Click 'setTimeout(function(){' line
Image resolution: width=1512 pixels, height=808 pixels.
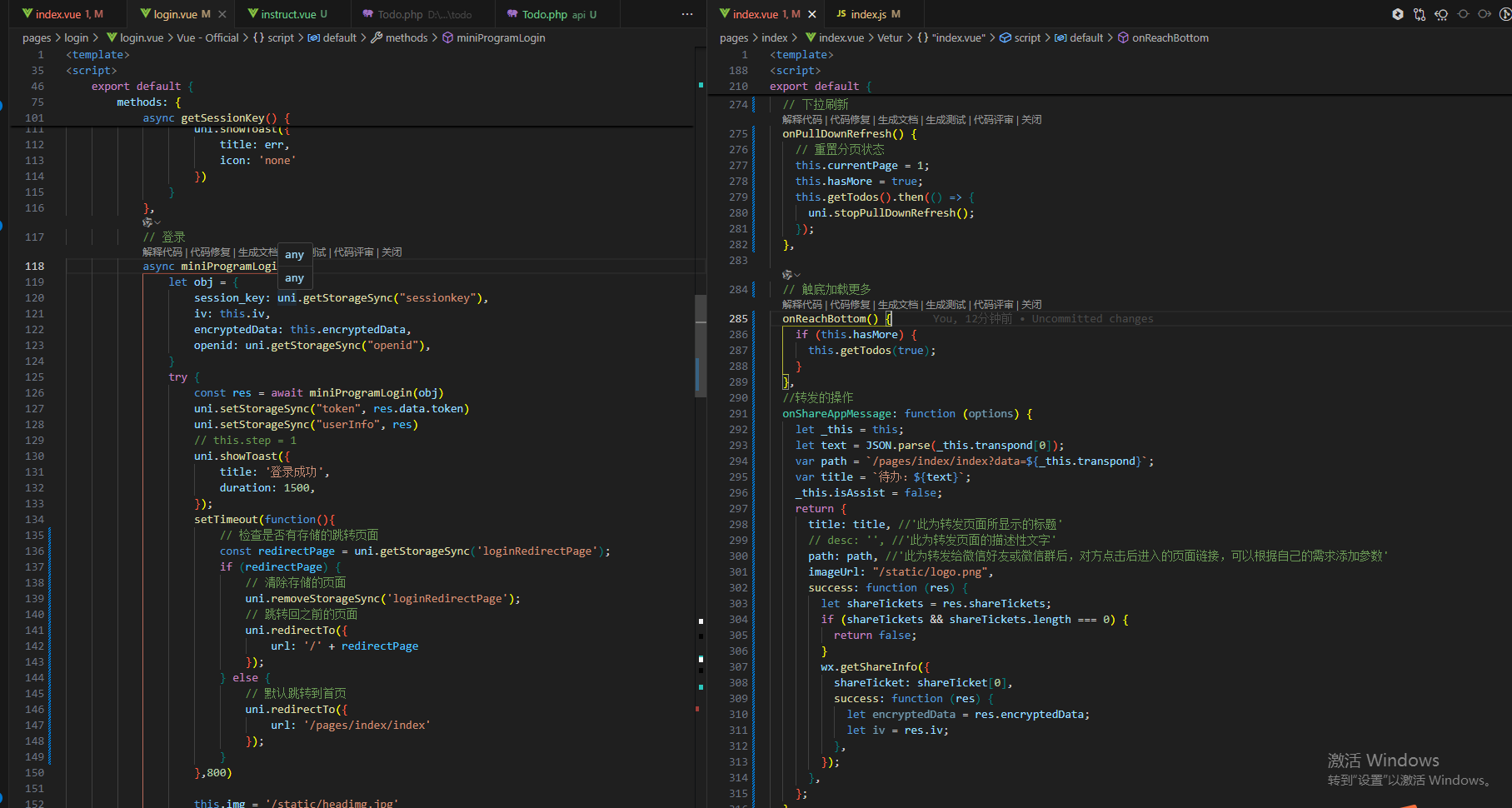click(264, 520)
